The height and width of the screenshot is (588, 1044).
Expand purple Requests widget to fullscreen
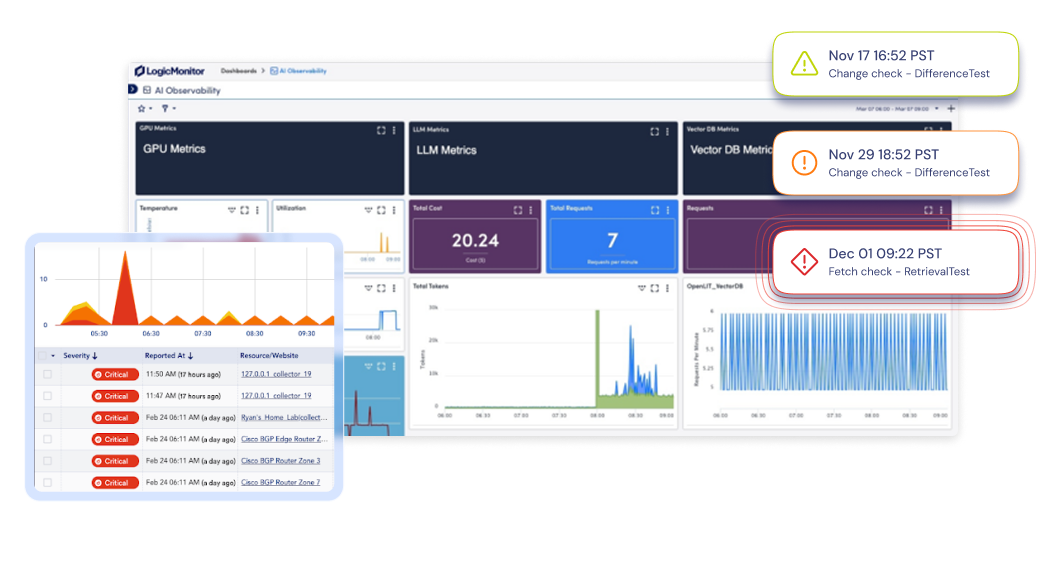click(x=928, y=210)
